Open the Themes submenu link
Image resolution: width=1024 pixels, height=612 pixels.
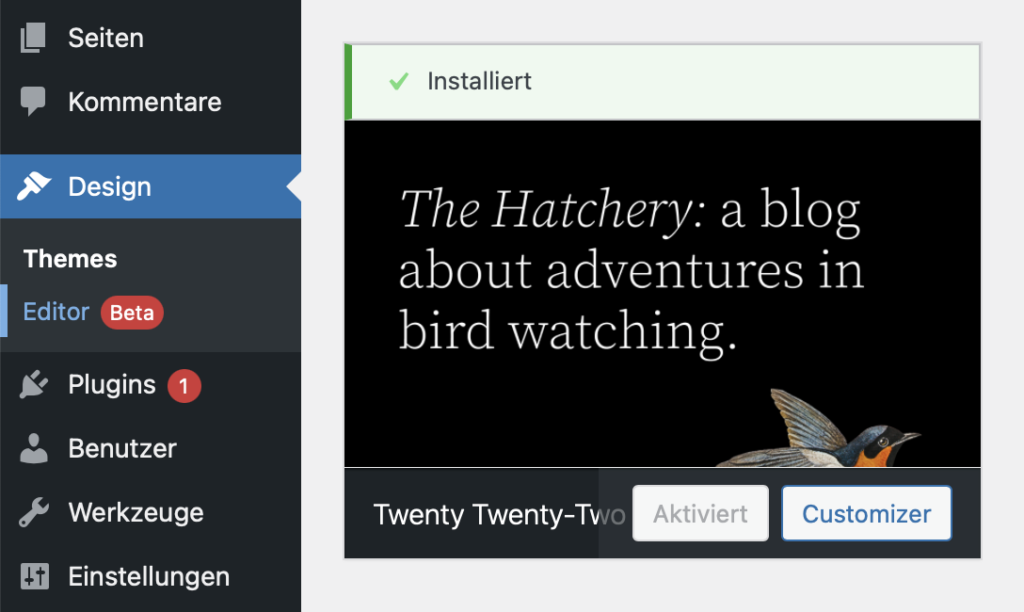pos(70,259)
